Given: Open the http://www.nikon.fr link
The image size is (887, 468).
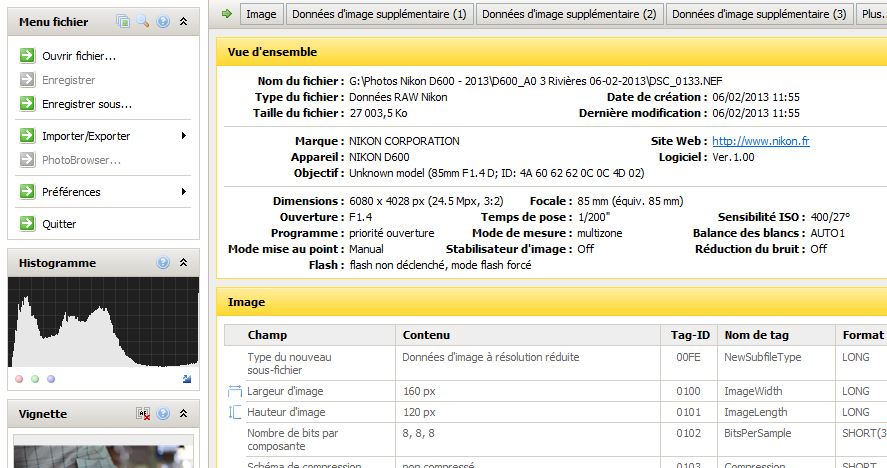Looking at the screenshot, I should click(761, 141).
